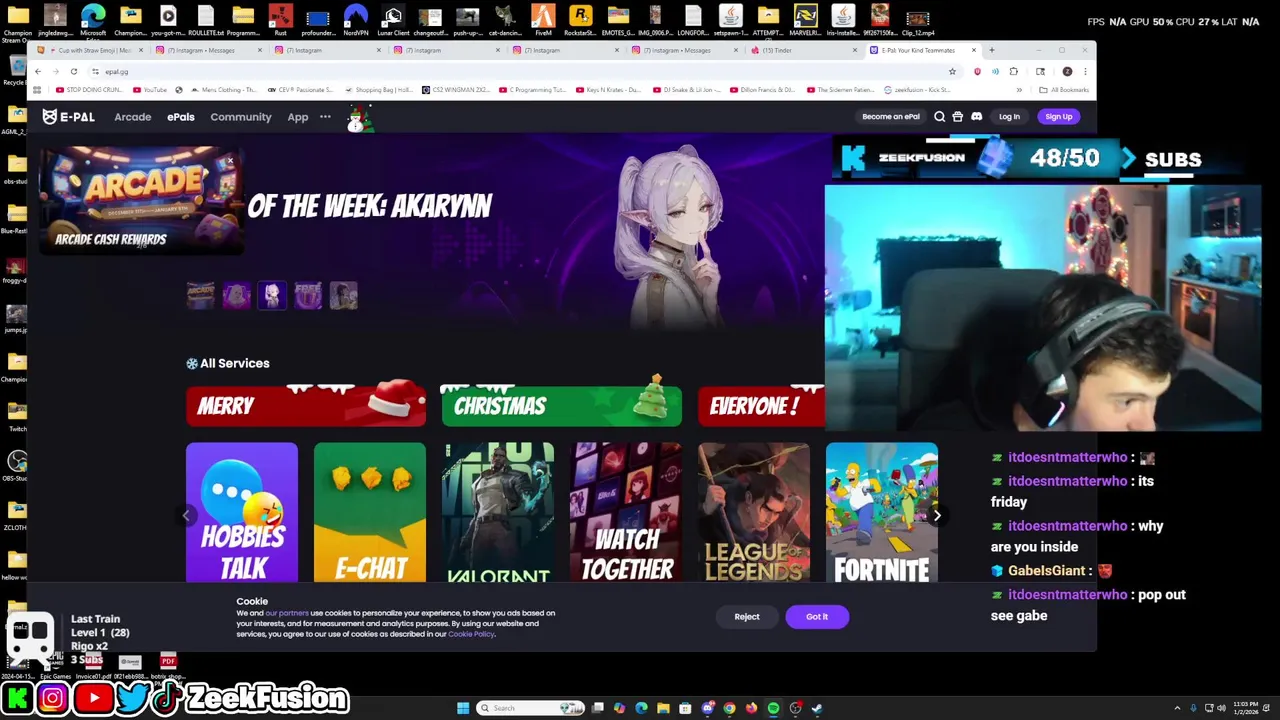Open the new tab plus button
This screenshot has width=1280, height=720.
pyautogui.click(x=991, y=50)
